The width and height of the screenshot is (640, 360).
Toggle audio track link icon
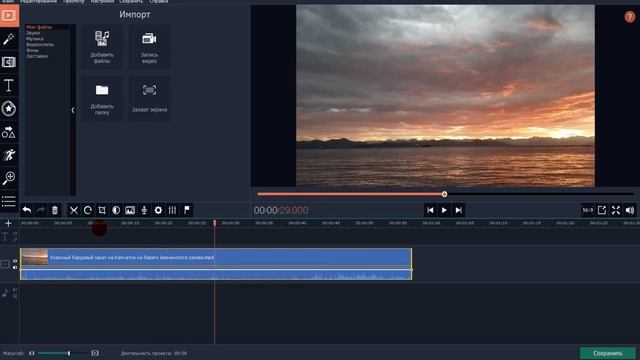pyautogui.click(x=15, y=296)
